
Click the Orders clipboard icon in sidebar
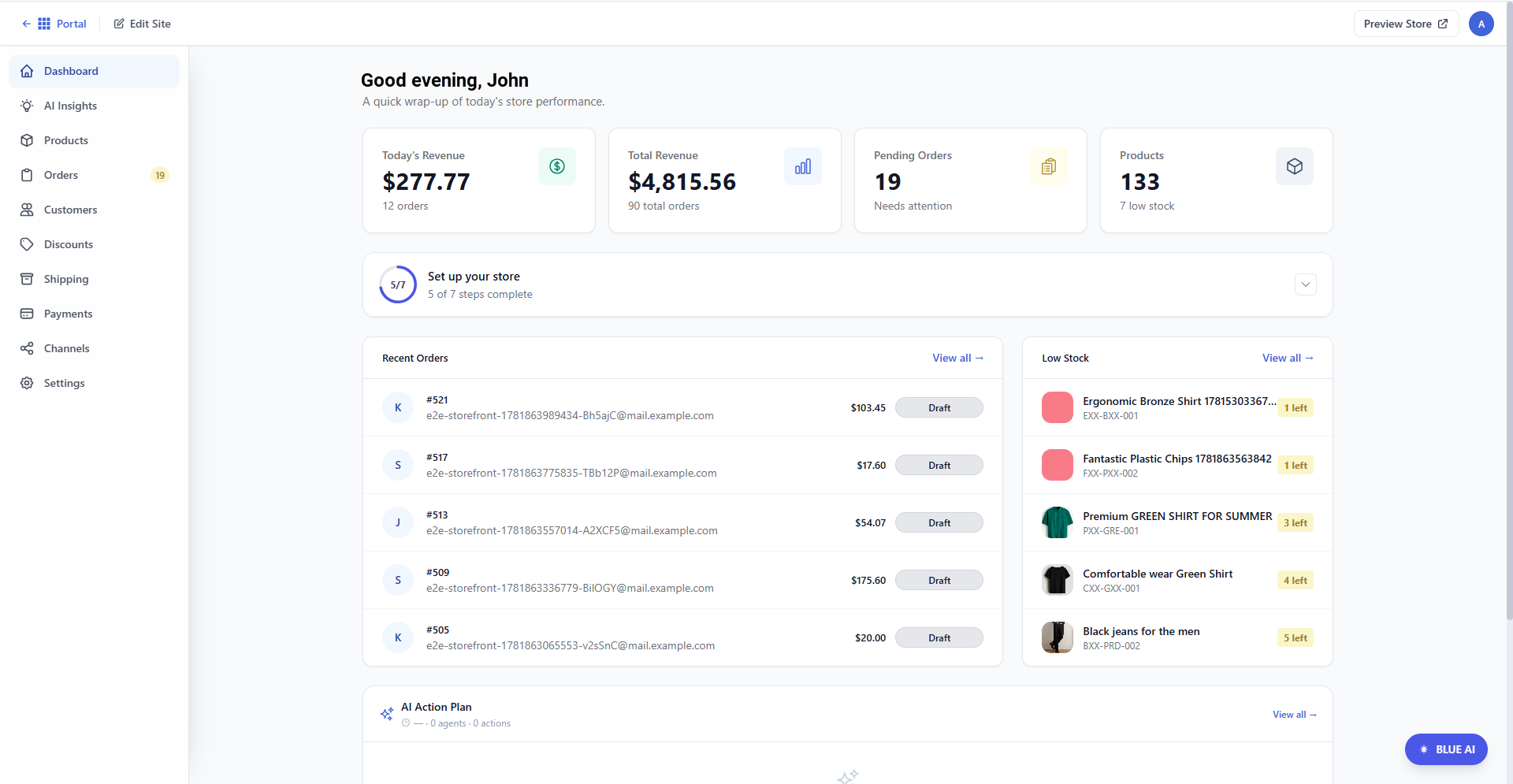(27, 175)
